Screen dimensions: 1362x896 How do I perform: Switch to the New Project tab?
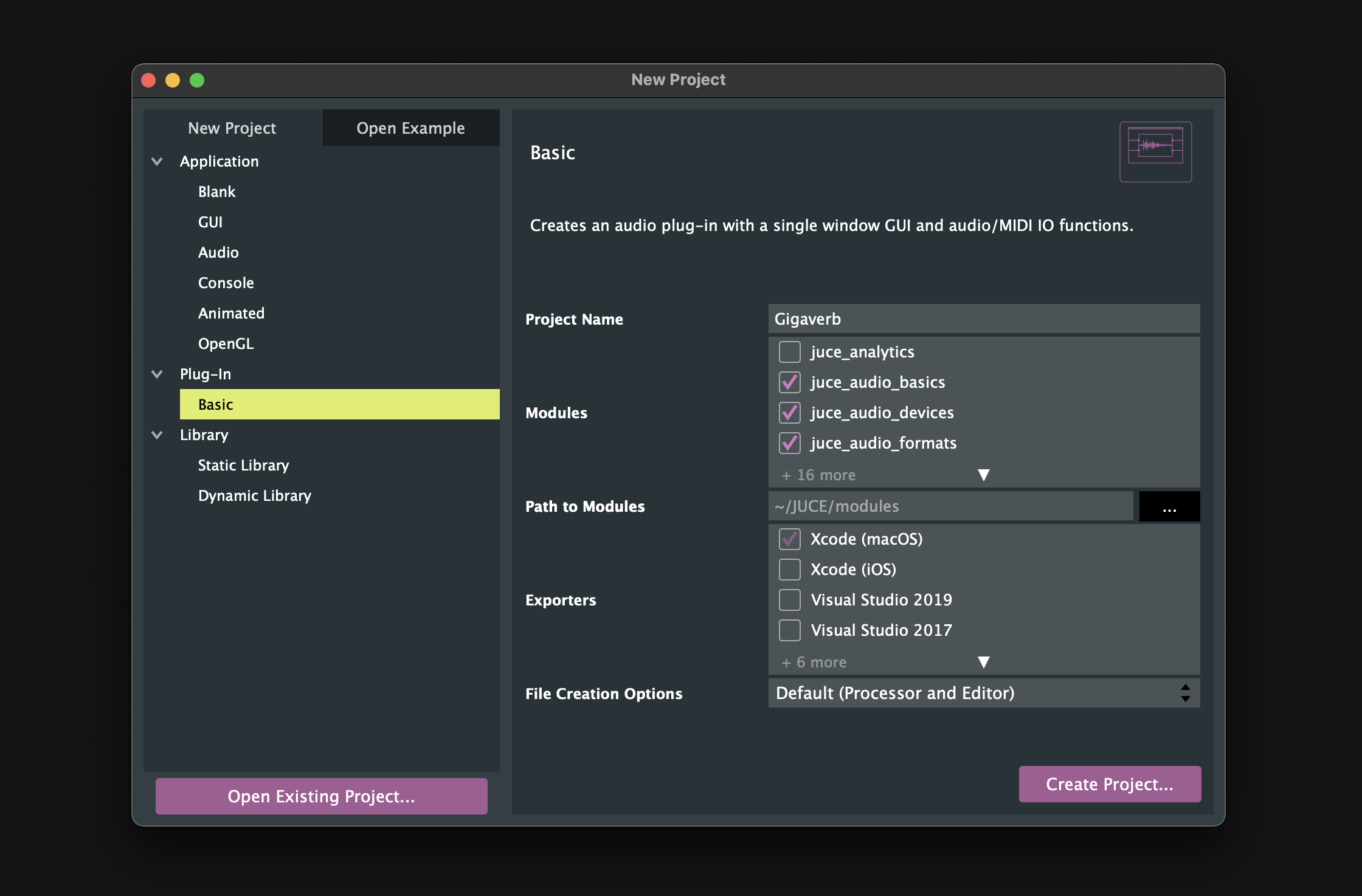coord(232,128)
